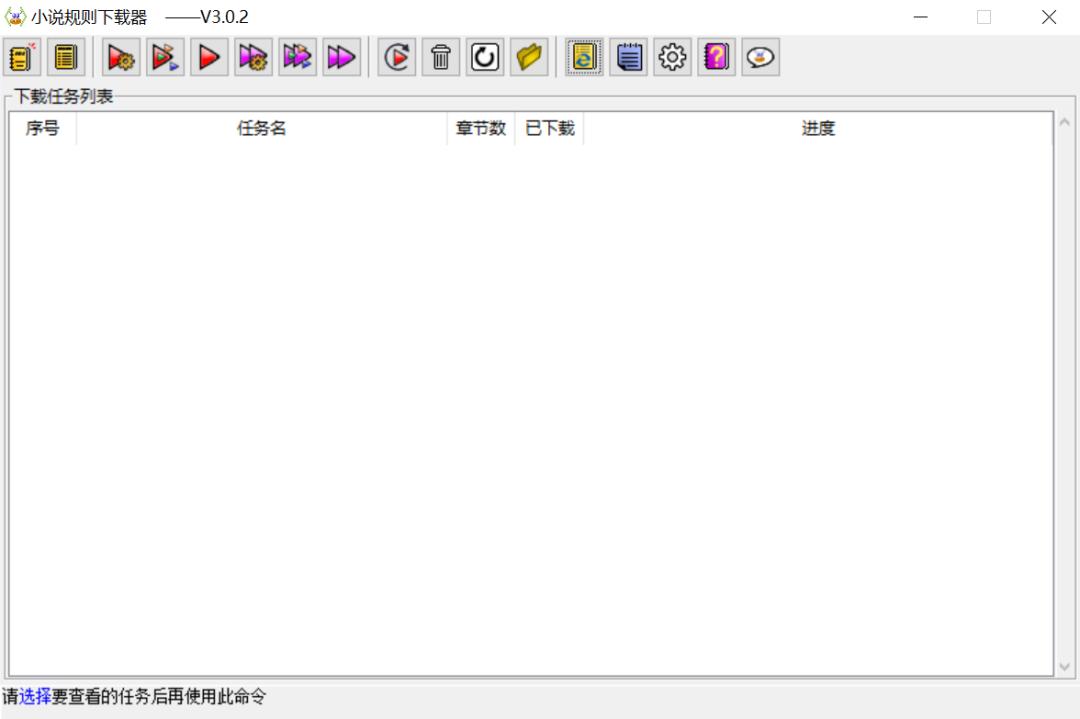Click the 已下载 column header
Screen dimensions: 1080x719
point(550,128)
